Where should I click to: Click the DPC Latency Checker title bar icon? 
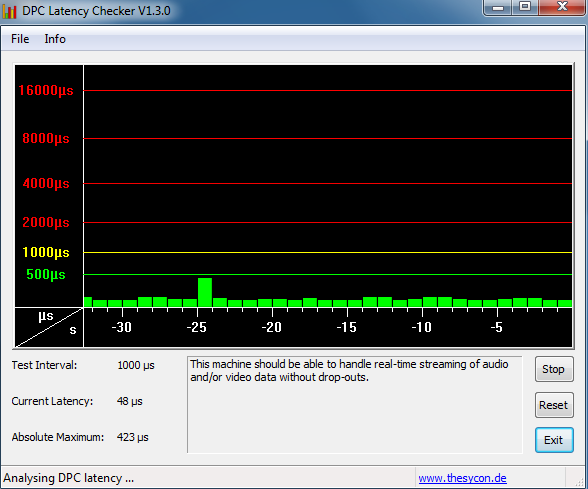pyautogui.click(x=9, y=11)
